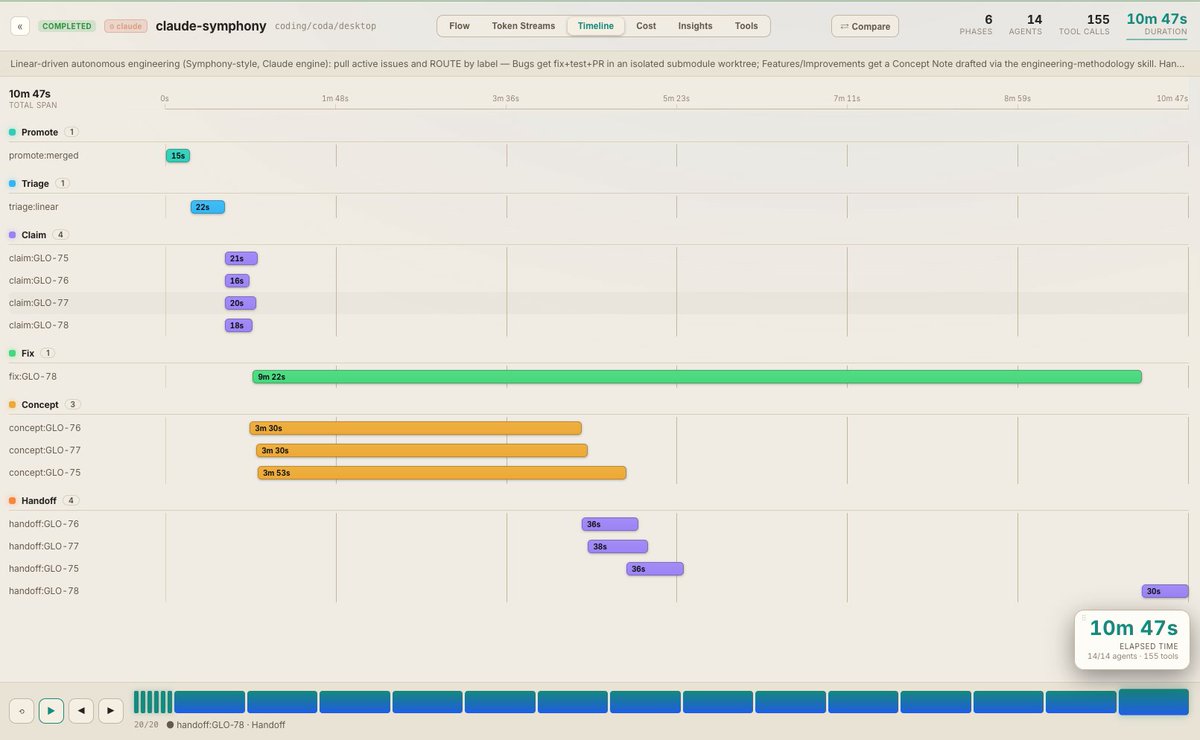
Task: Click the green fix:GLO-78 9m 22s bar
Action: (x=697, y=377)
